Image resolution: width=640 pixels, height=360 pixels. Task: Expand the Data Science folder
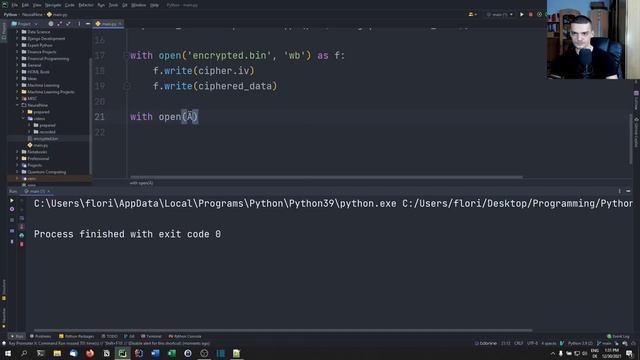tap(18, 32)
